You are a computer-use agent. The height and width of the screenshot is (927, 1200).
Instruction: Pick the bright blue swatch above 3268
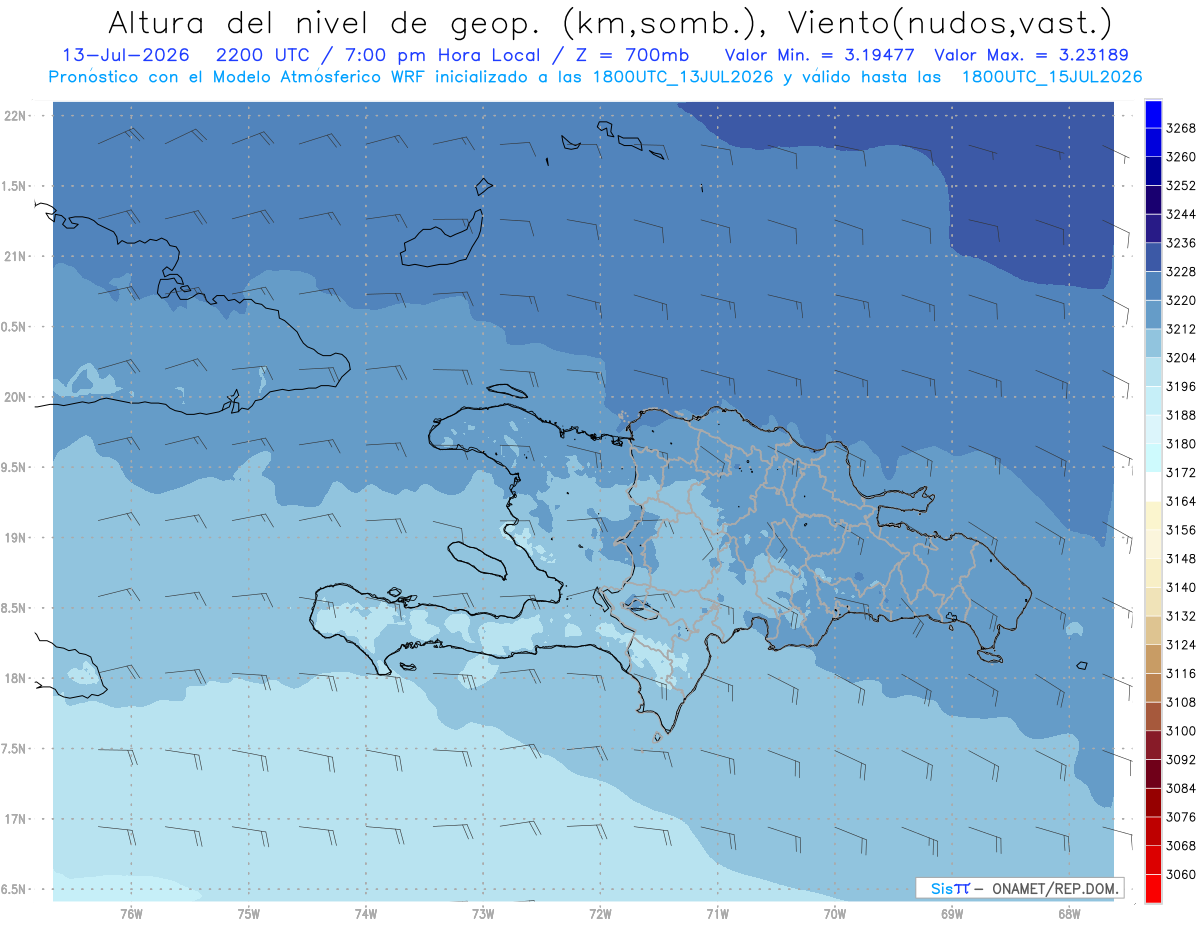click(x=1153, y=114)
